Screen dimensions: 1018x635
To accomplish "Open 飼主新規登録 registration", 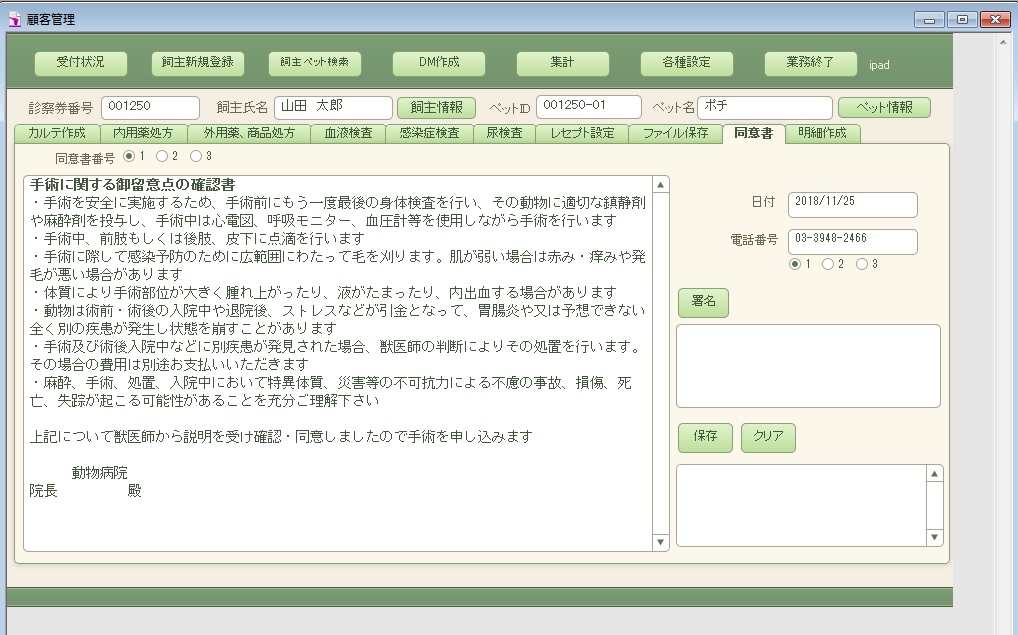I will [198, 63].
